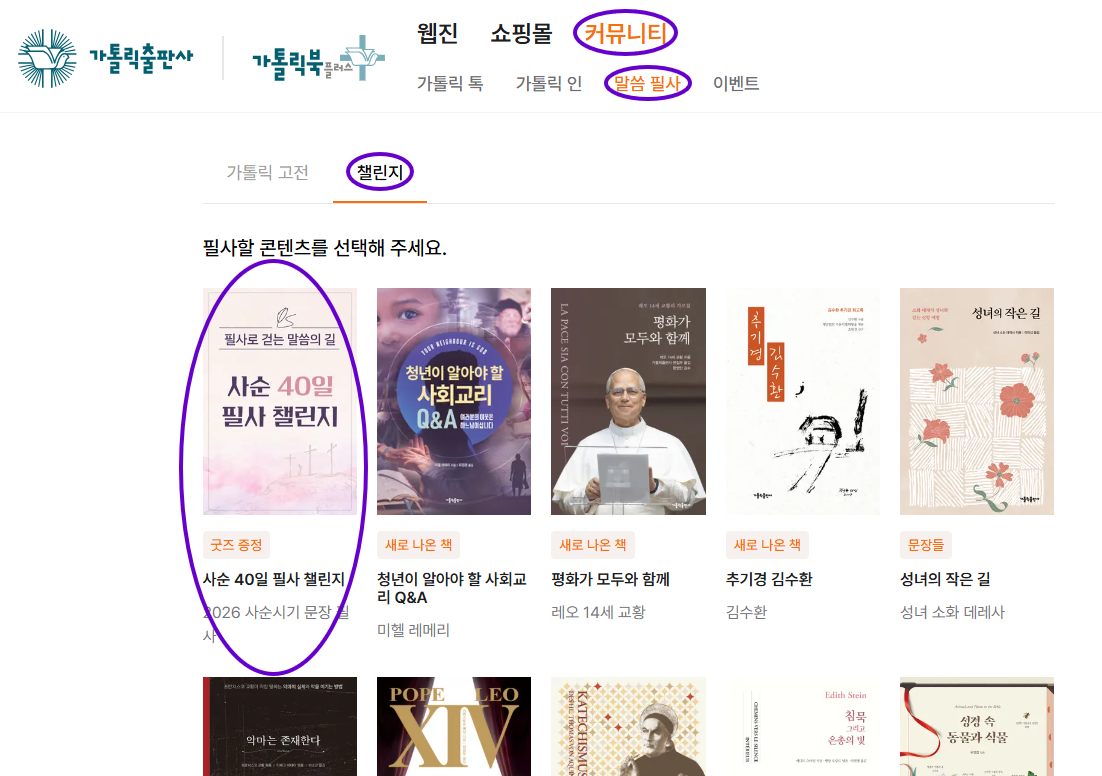Select the 말씀 필사 submenu
This screenshot has height=776, width=1102.
pos(647,84)
